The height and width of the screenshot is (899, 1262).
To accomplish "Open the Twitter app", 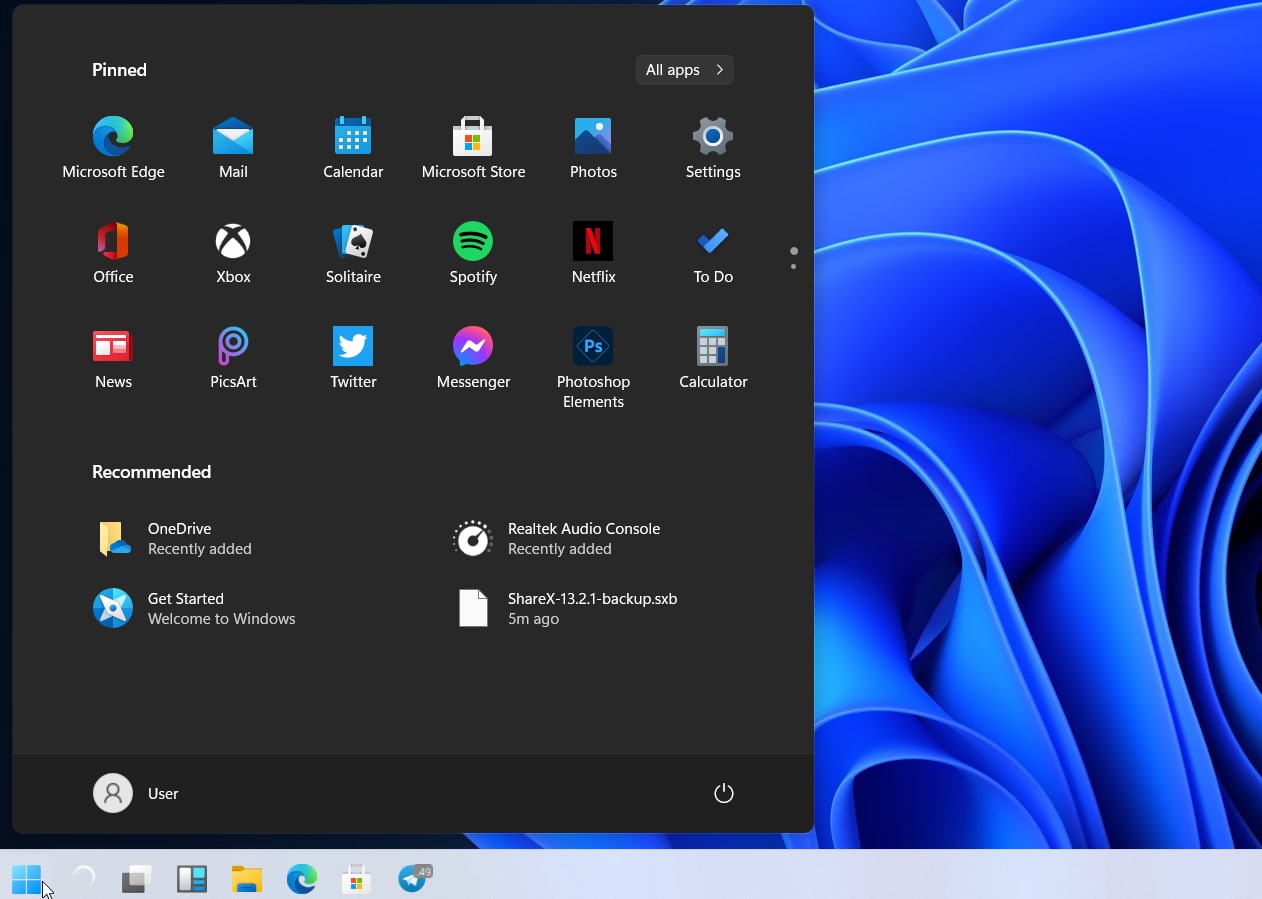I will (353, 357).
